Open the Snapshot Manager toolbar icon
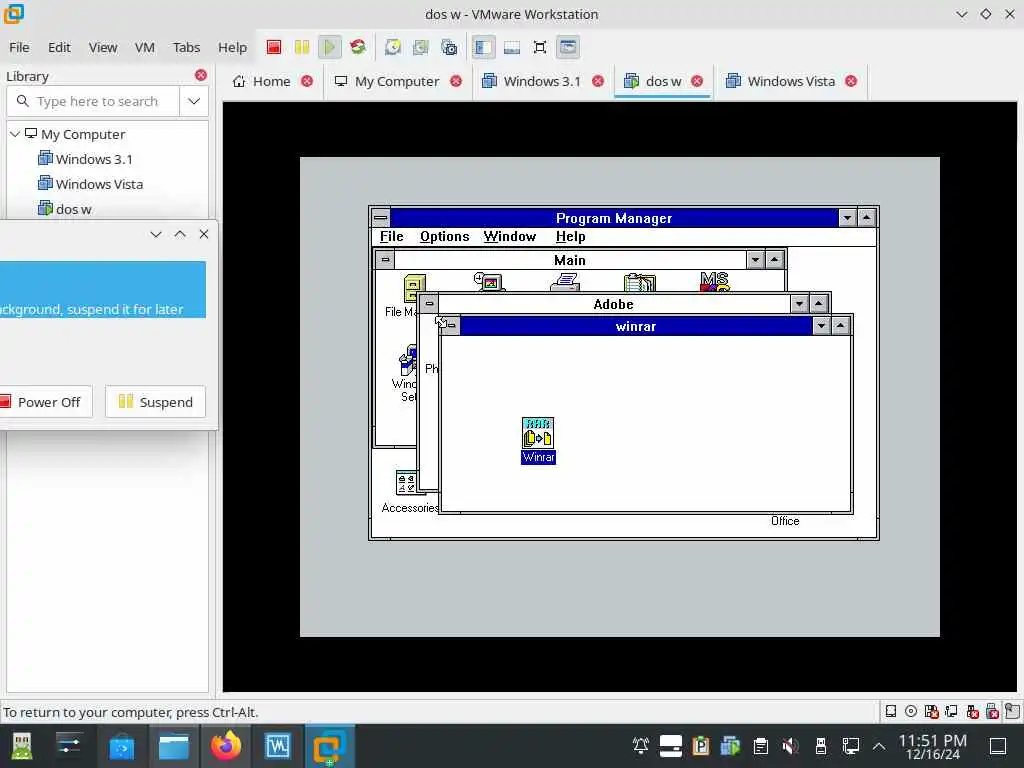1024x768 pixels. (449, 47)
